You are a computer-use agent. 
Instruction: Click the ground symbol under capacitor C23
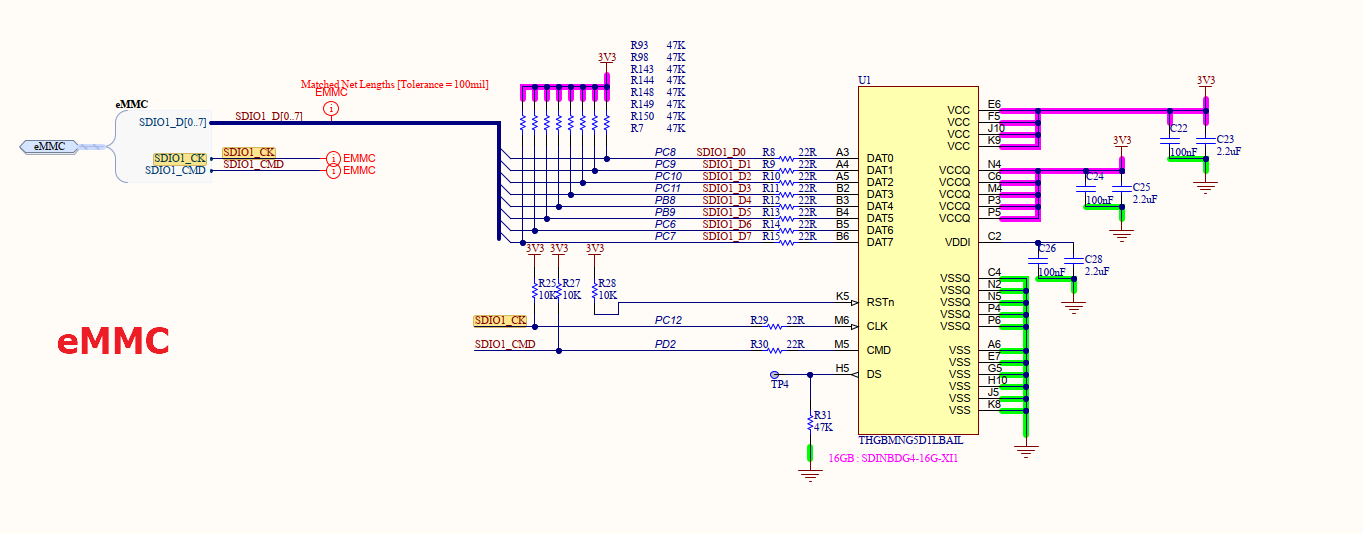point(1206,186)
